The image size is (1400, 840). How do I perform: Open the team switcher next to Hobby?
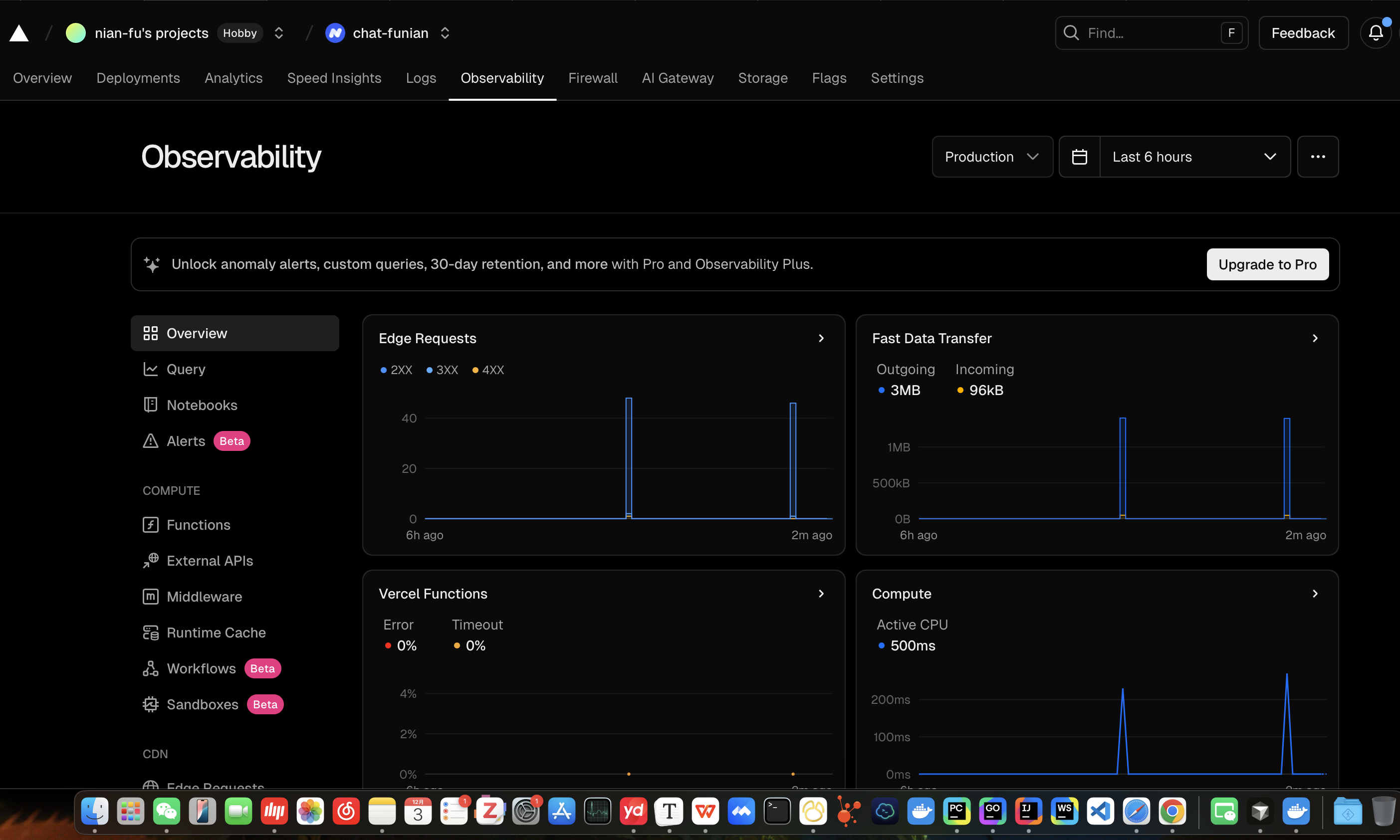[278, 33]
